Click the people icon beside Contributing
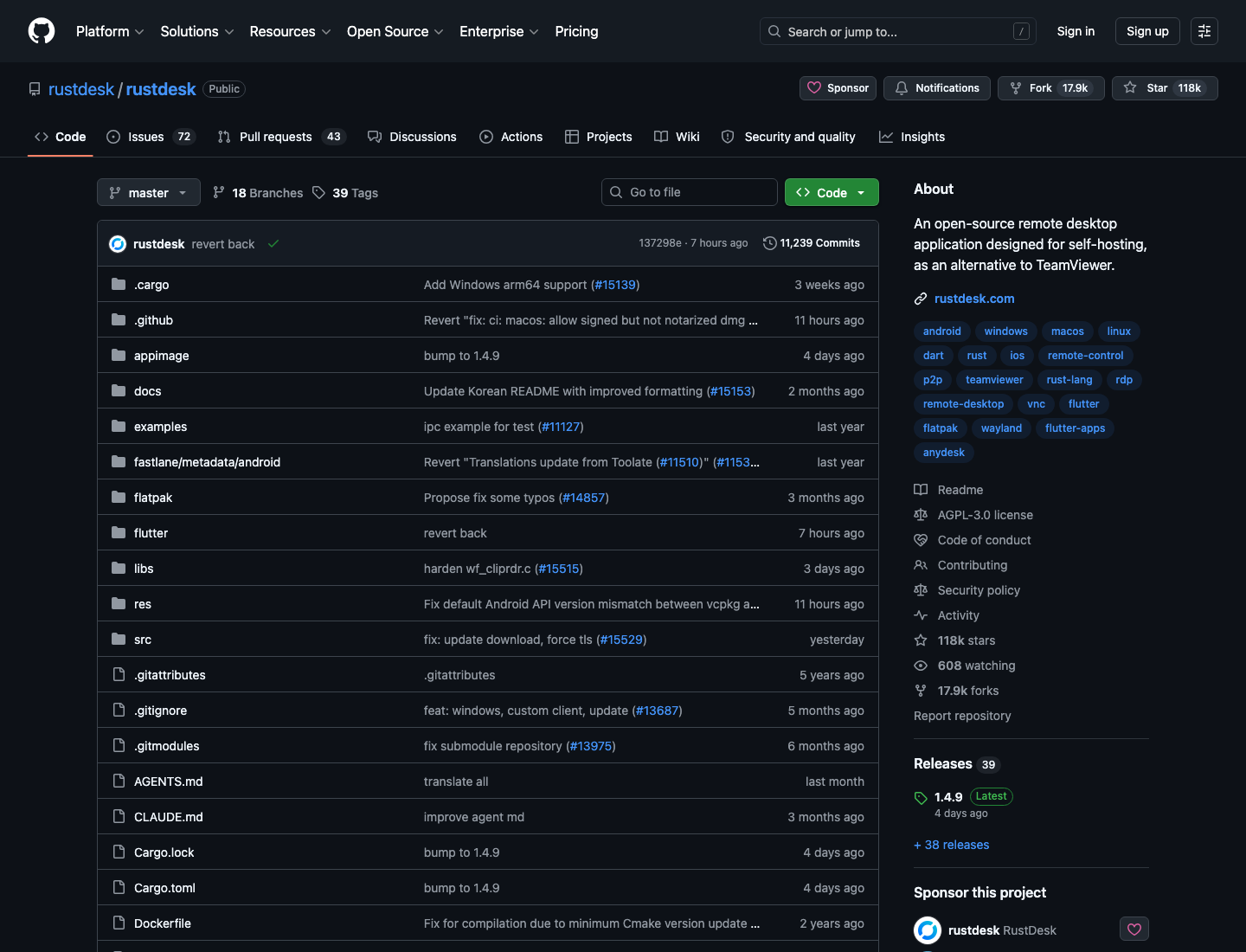The height and width of the screenshot is (952, 1246). coord(921,565)
